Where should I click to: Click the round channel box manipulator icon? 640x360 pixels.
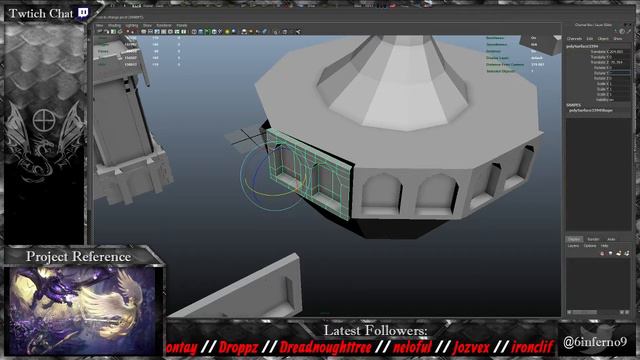click(x=622, y=31)
